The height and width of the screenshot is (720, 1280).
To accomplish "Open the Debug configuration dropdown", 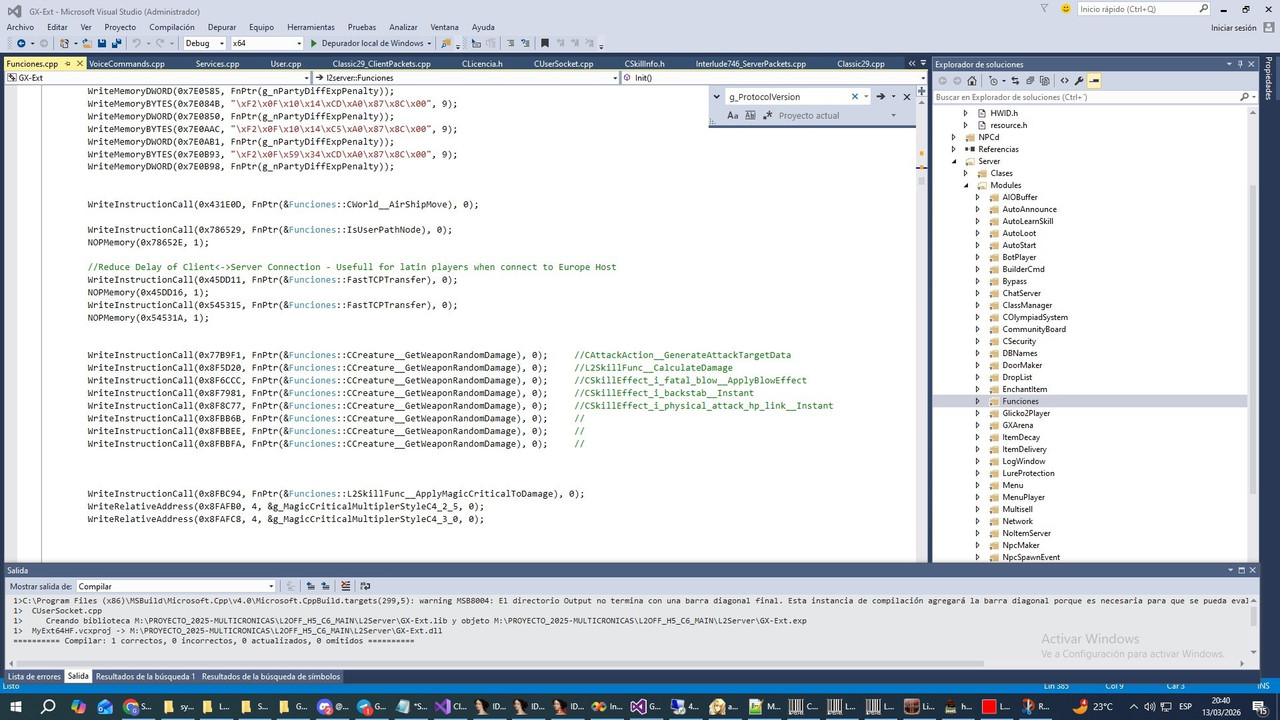I will [x=204, y=43].
